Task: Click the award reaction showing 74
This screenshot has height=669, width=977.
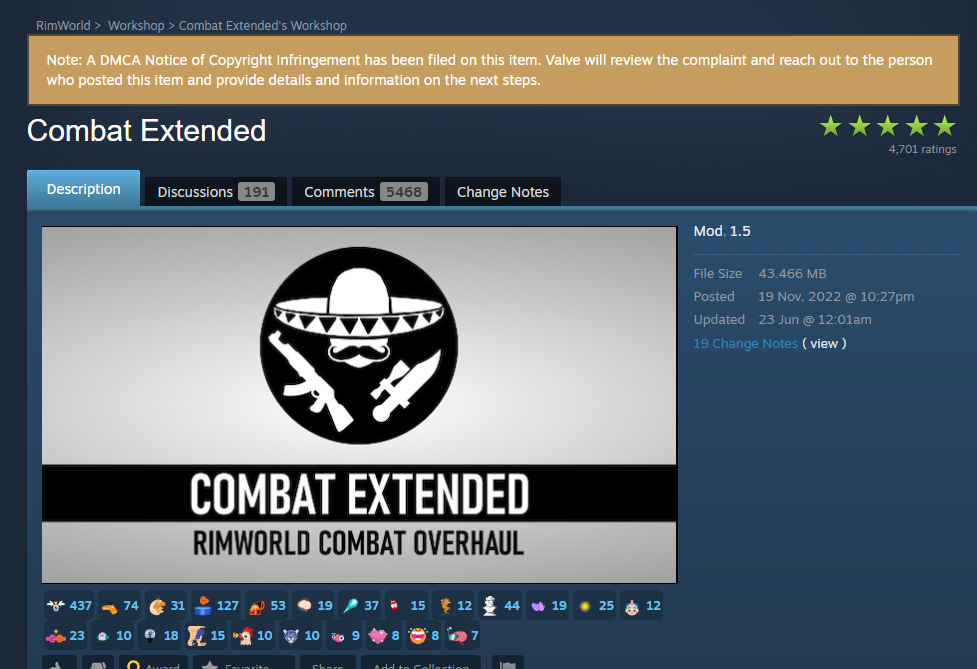Action: coord(119,605)
